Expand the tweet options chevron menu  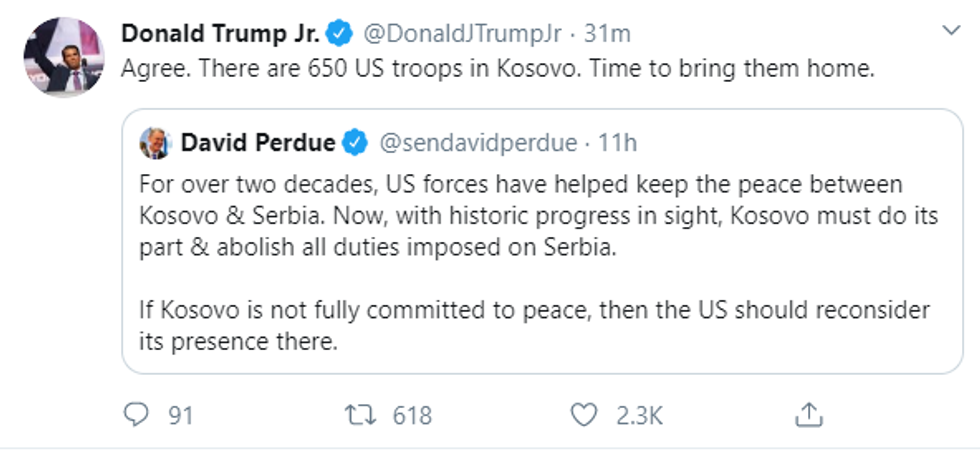(x=950, y=33)
